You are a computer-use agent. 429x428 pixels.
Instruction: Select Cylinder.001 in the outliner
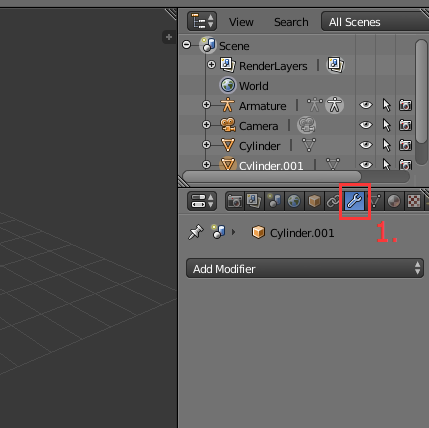(271, 166)
